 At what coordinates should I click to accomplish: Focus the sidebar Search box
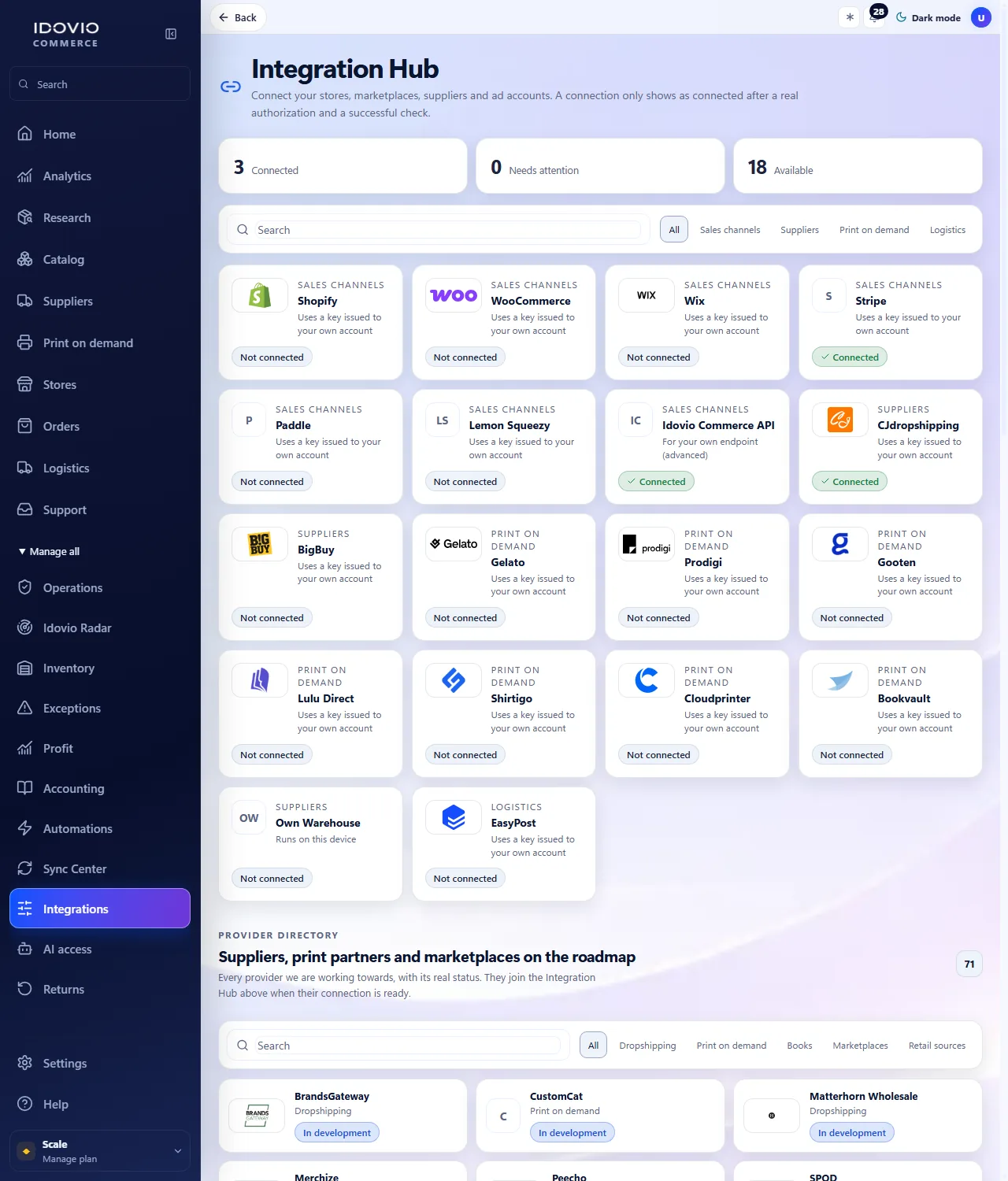100,83
